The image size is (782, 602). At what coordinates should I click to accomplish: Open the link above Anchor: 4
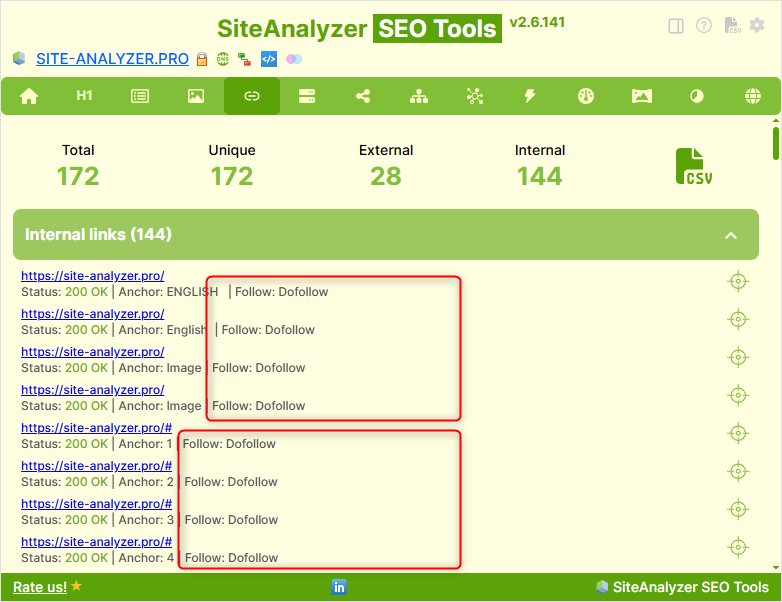click(96, 542)
